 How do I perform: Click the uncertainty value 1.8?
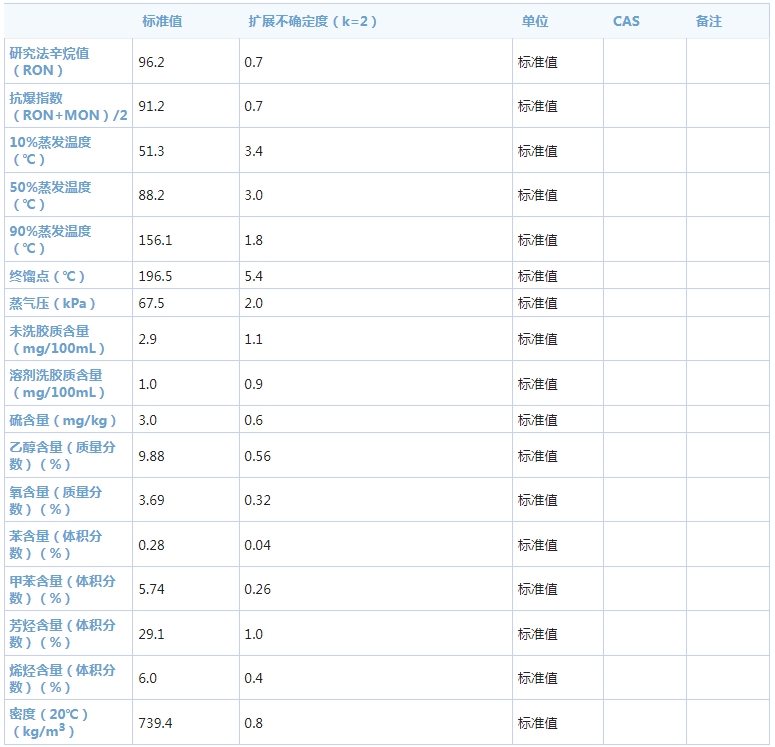point(254,240)
